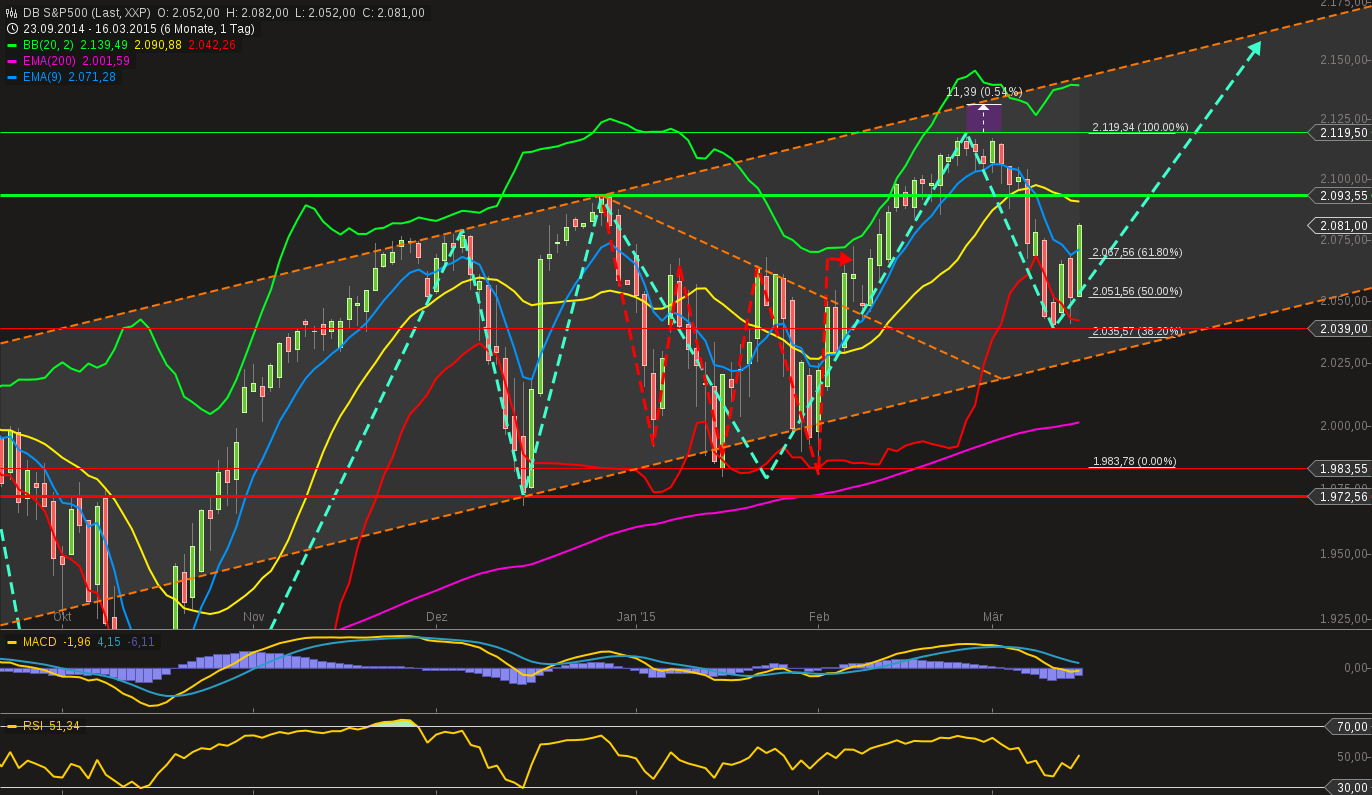
Task: Click the EMA(9) value 2.071,28
Action: [x=92, y=77]
